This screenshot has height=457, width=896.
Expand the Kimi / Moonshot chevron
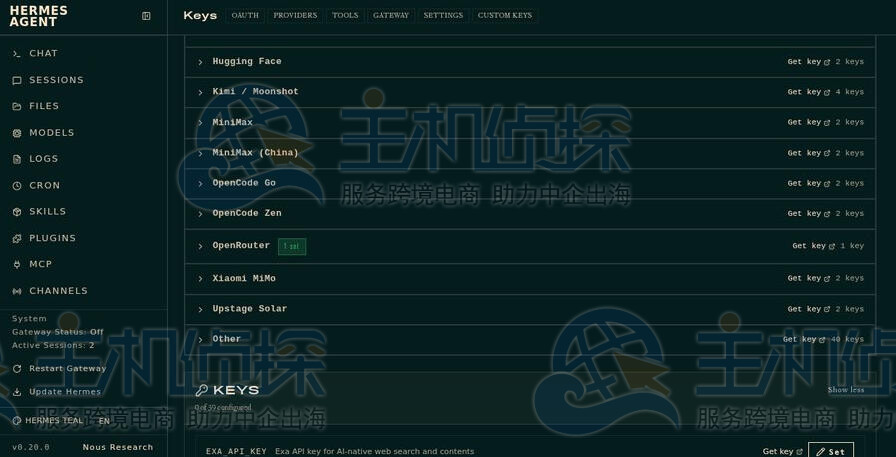(200, 93)
